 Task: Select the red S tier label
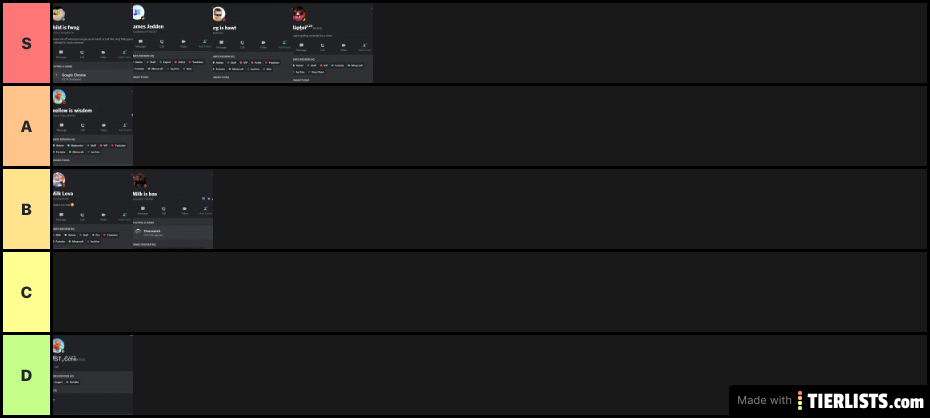[27, 43]
